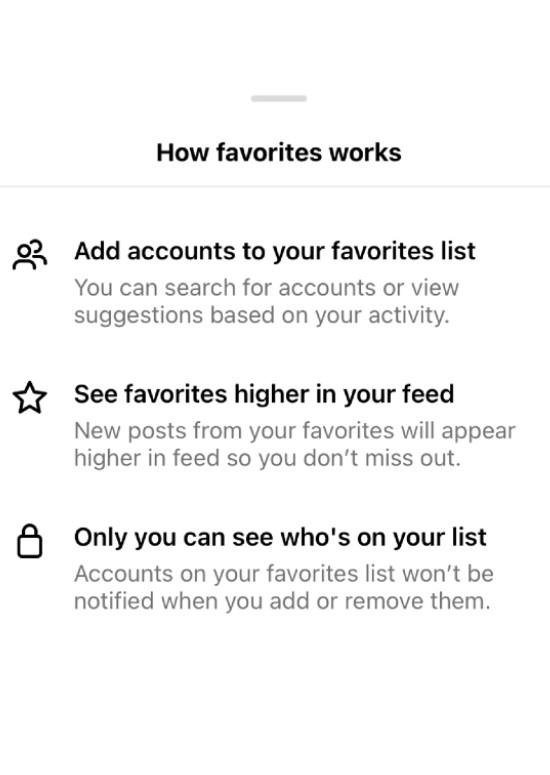This screenshot has height=775, width=550.
Task: Click 'See favorites higher in your feed' heading
Action: pos(264,394)
